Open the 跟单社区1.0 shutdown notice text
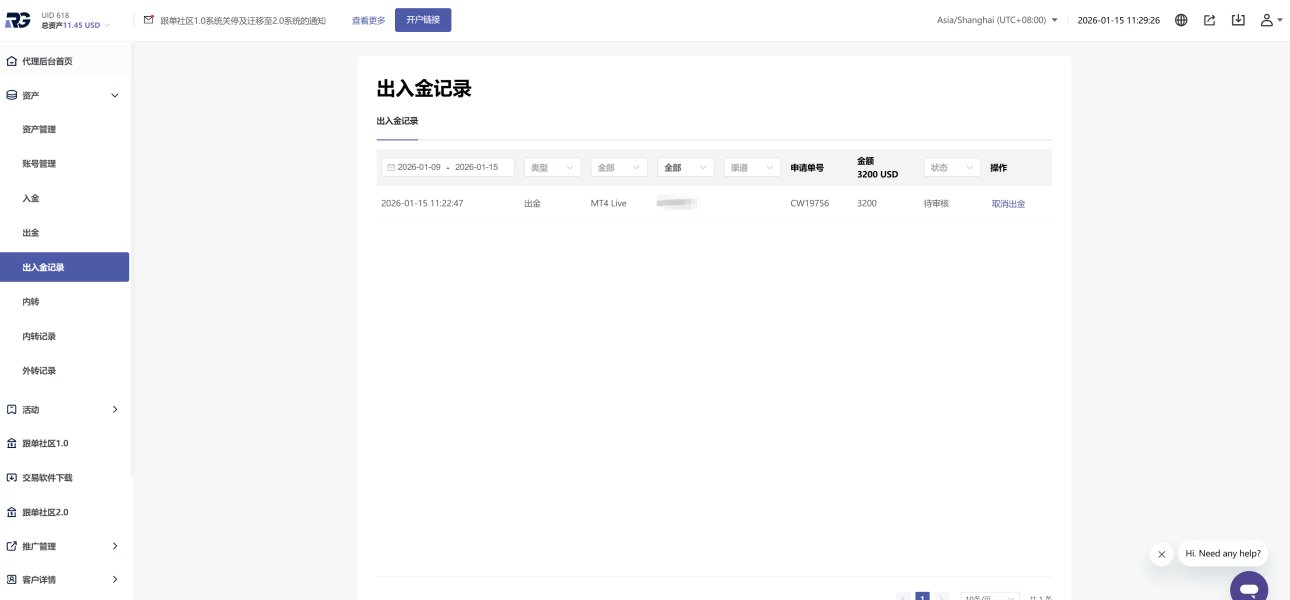The height and width of the screenshot is (600, 1290). [243, 20]
